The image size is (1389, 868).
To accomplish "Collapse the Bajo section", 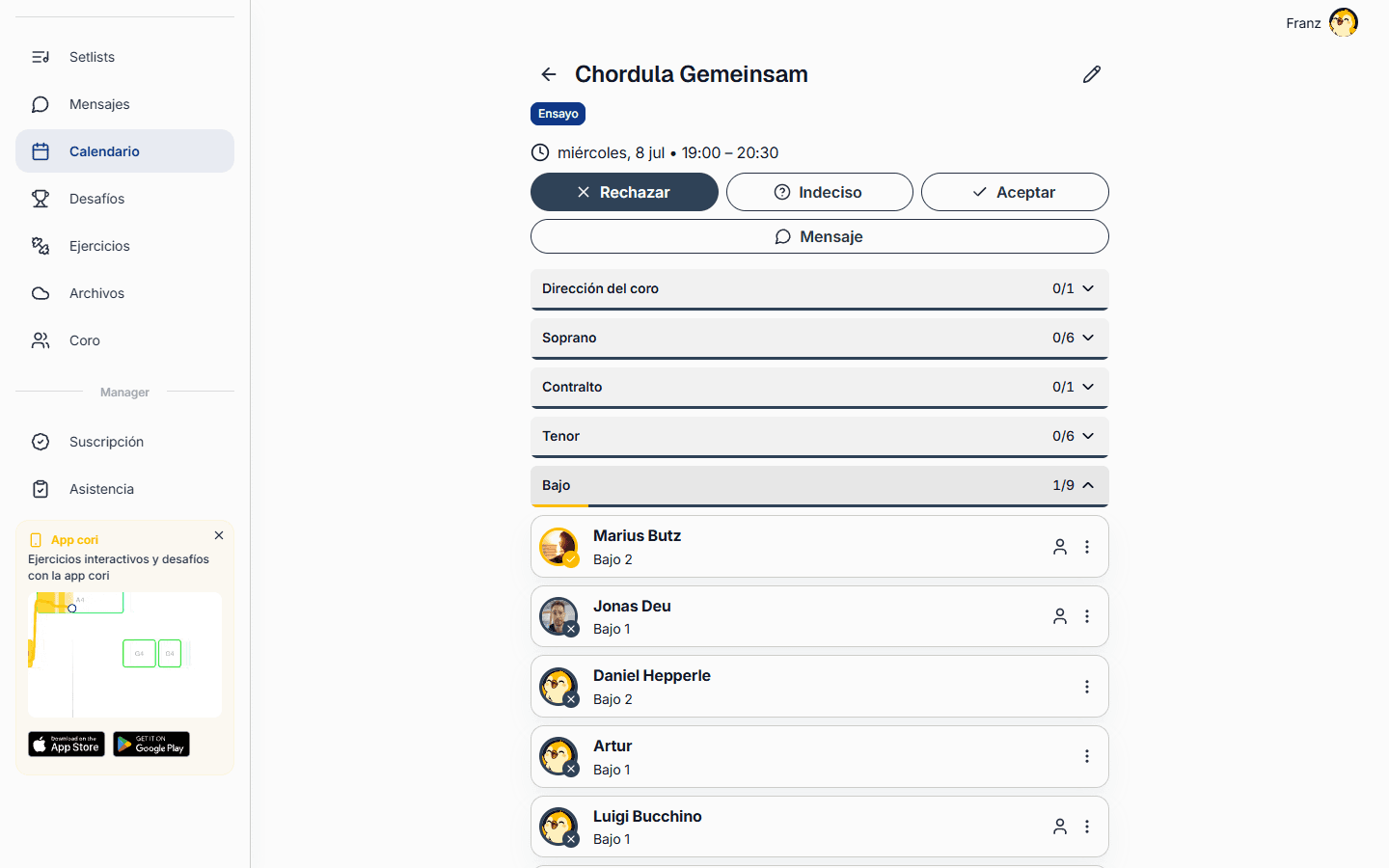I will pyautogui.click(x=820, y=486).
